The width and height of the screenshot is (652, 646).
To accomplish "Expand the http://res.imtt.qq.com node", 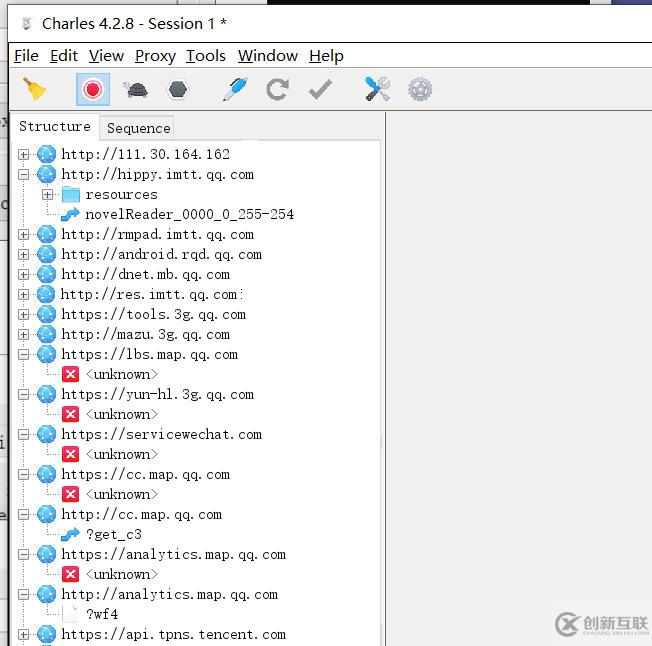I will click(24, 294).
